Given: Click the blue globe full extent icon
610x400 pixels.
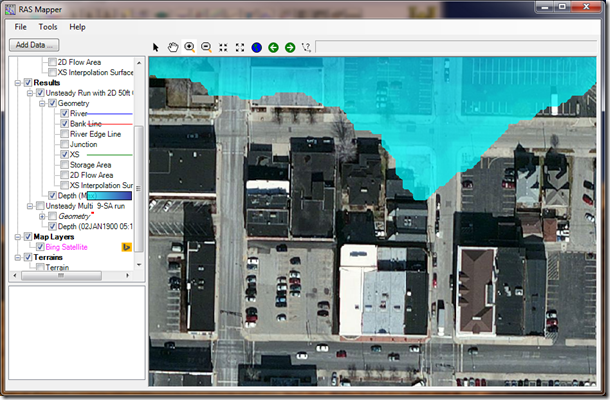Looking at the screenshot, I should point(256,47).
